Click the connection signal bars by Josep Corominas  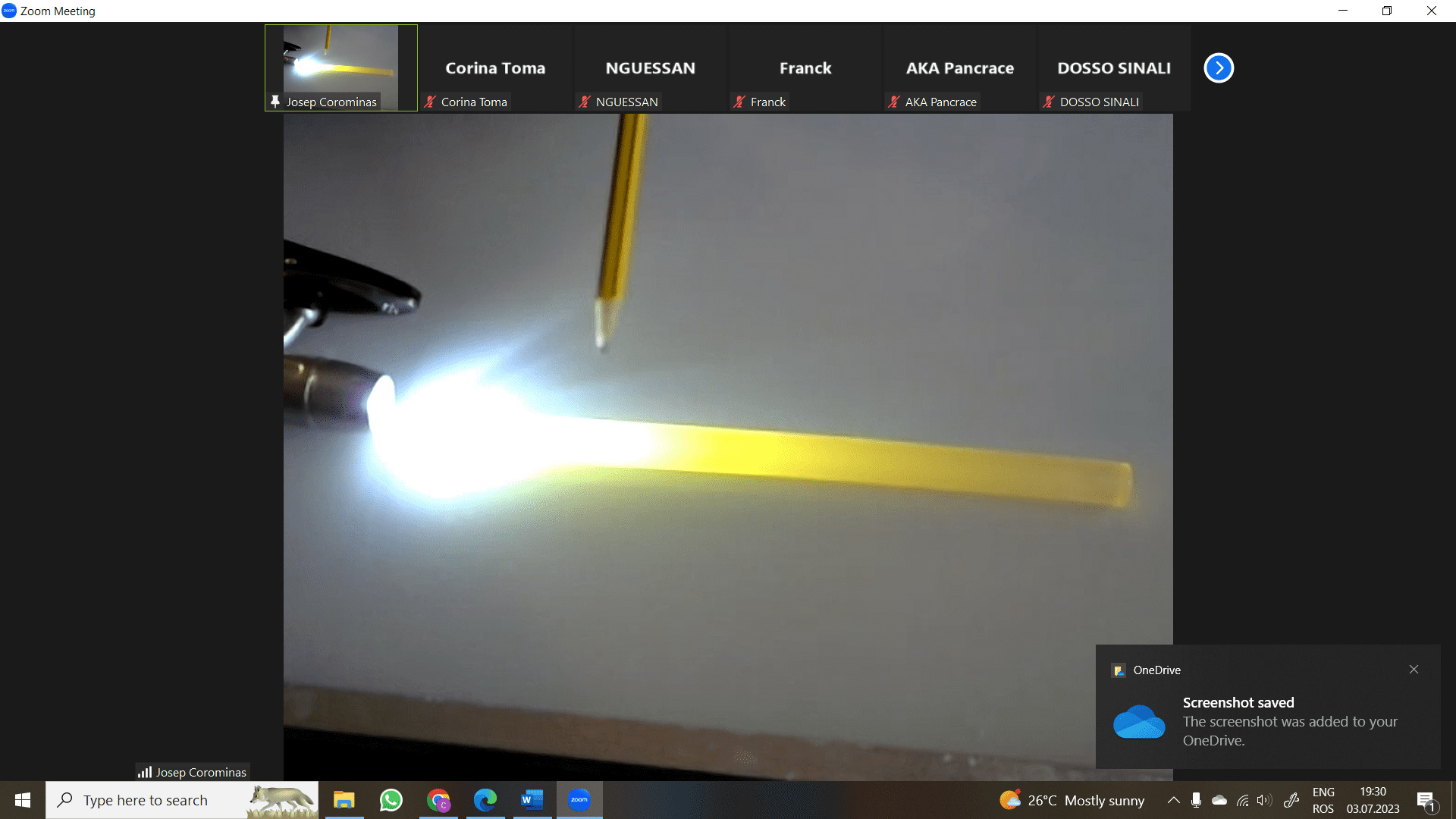point(145,772)
